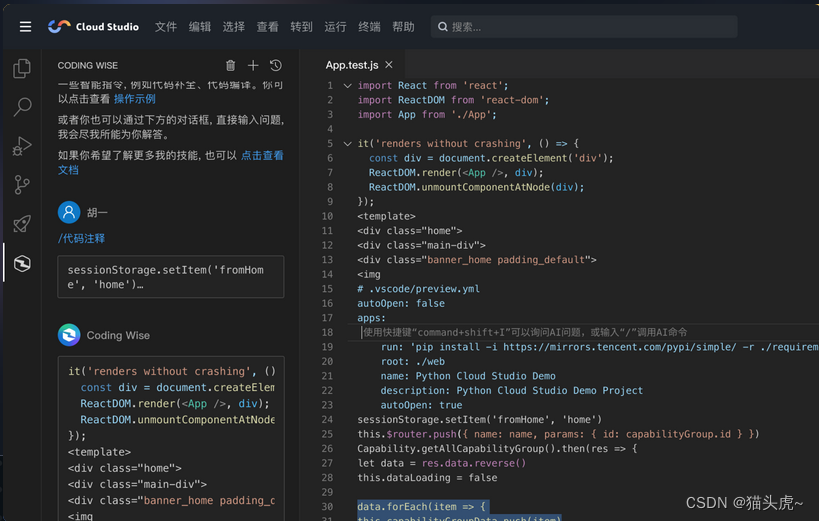Click 'this.dataLoading = false' line

(x=427, y=478)
